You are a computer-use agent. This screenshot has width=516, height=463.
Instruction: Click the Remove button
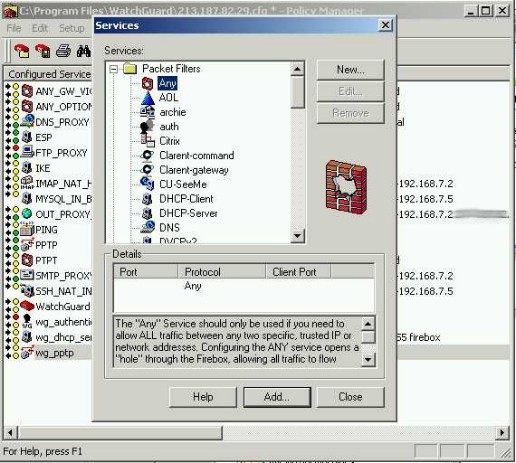click(351, 113)
